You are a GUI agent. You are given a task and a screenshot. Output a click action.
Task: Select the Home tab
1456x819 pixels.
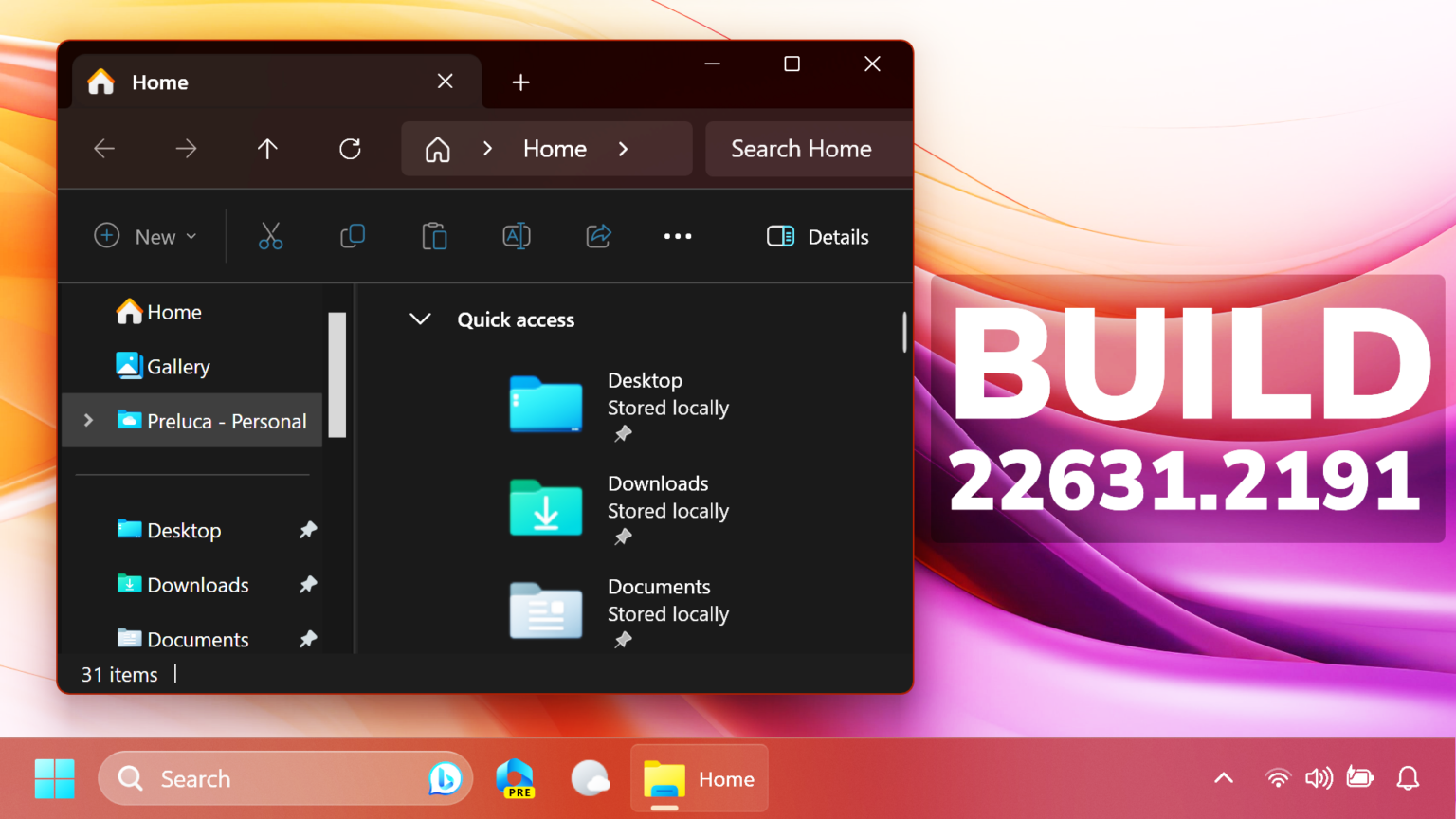point(276,82)
